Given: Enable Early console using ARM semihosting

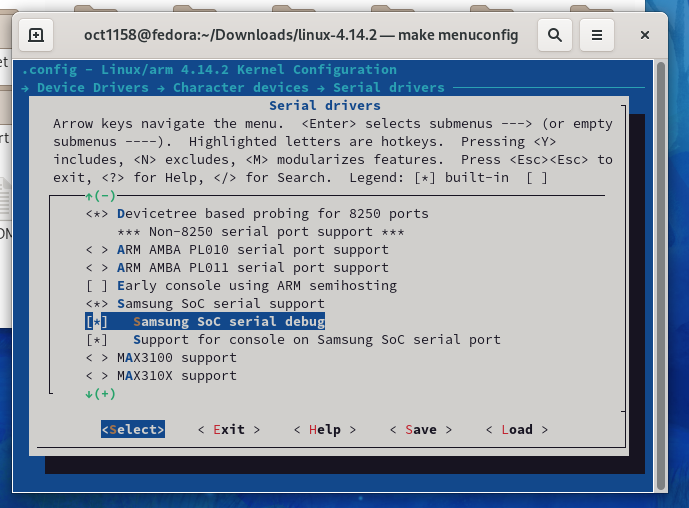Looking at the screenshot, I should [x=241, y=286].
